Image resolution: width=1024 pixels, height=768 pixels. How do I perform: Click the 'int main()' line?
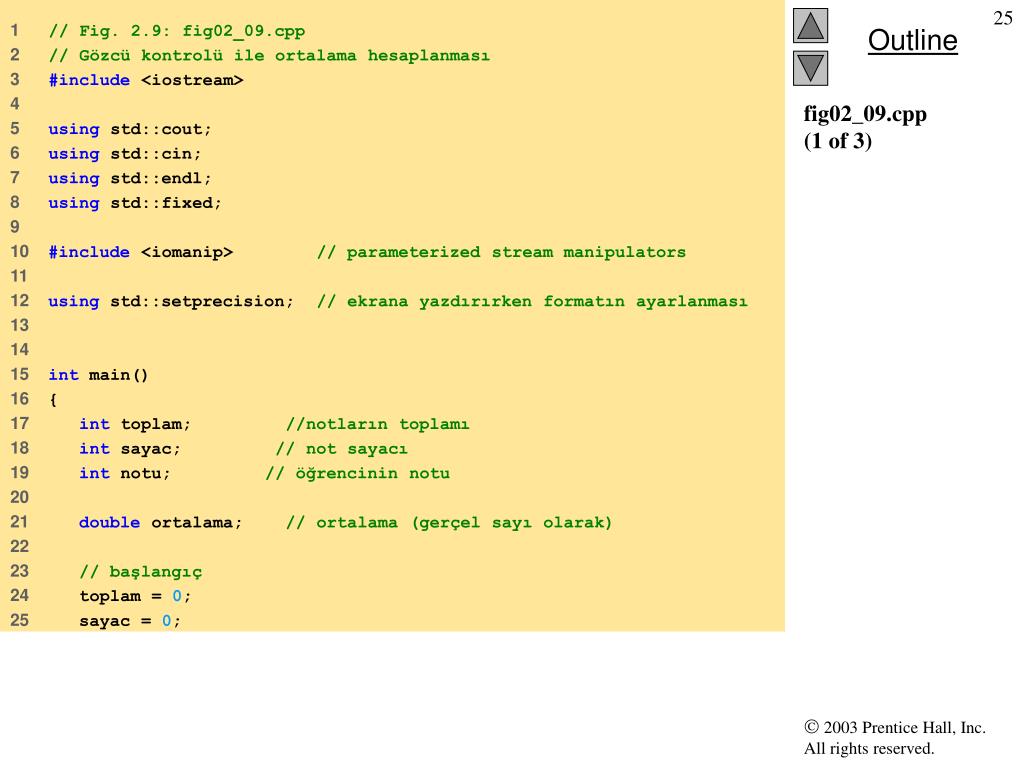(99, 375)
